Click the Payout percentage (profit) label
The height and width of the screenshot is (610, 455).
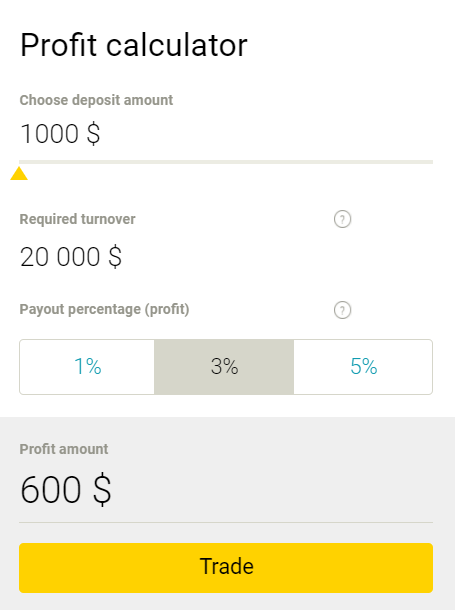(104, 309)
